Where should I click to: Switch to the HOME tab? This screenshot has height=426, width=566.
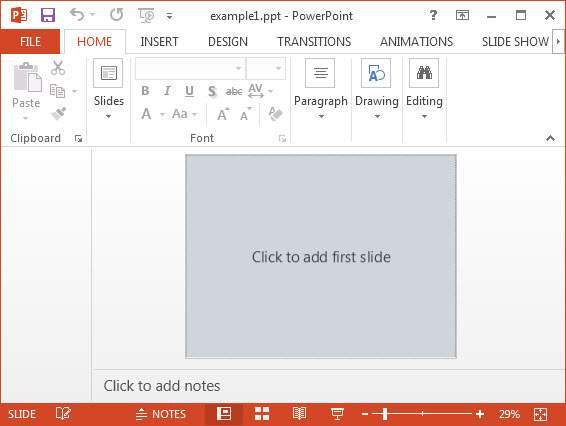point(95,42)
